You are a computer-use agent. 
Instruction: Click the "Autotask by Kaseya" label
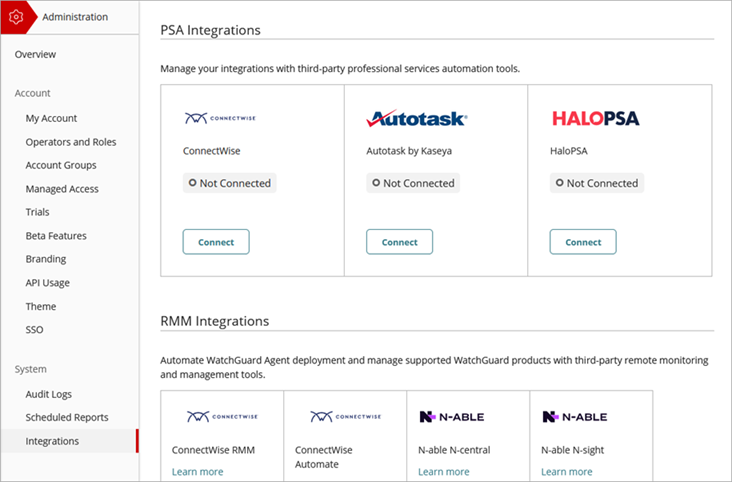409,151
